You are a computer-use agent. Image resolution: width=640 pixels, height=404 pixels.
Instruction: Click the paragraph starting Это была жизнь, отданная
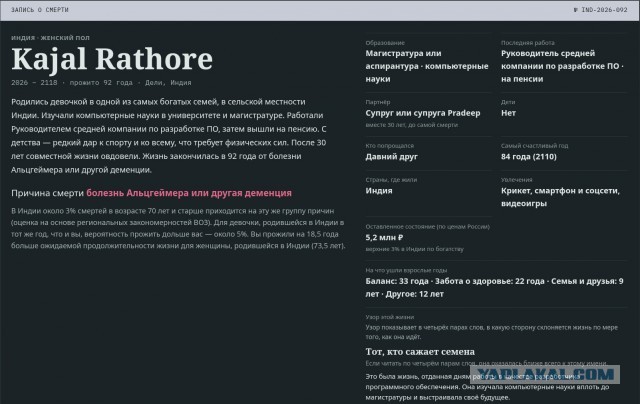(x=487, y=387)
